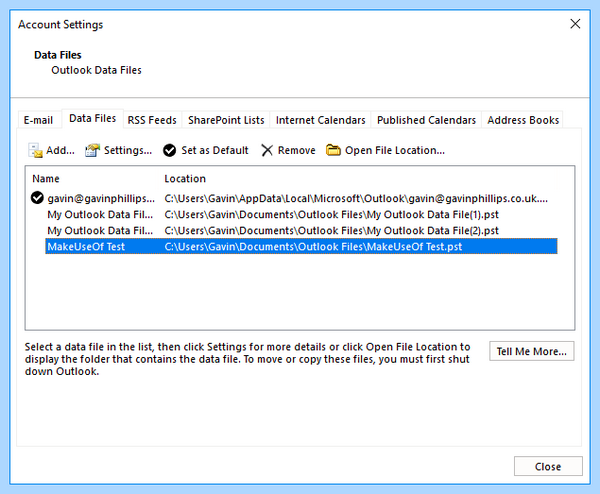Click the Add data file icon

[x=35, y=150]
